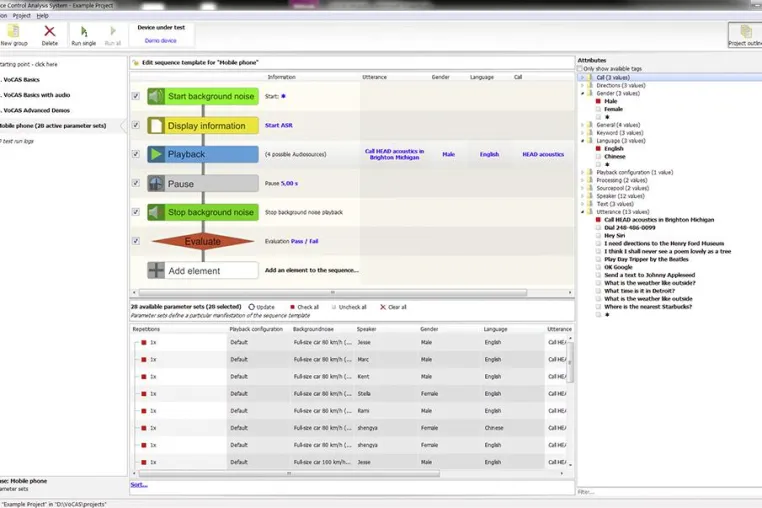Click the Start ASR link
This screenshot has width=762, height=508.
pyautogui.click(x=278, y=125)
